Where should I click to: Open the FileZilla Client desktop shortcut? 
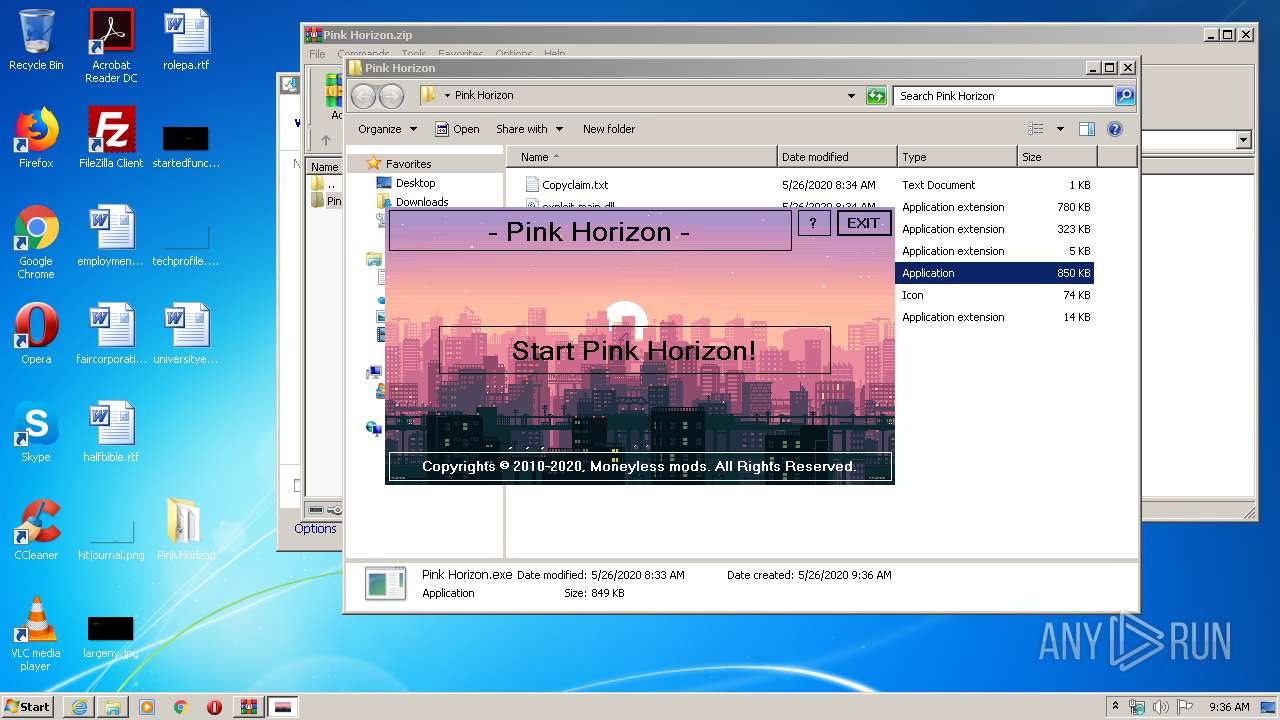pyautogui.click(x=111, y=138)
